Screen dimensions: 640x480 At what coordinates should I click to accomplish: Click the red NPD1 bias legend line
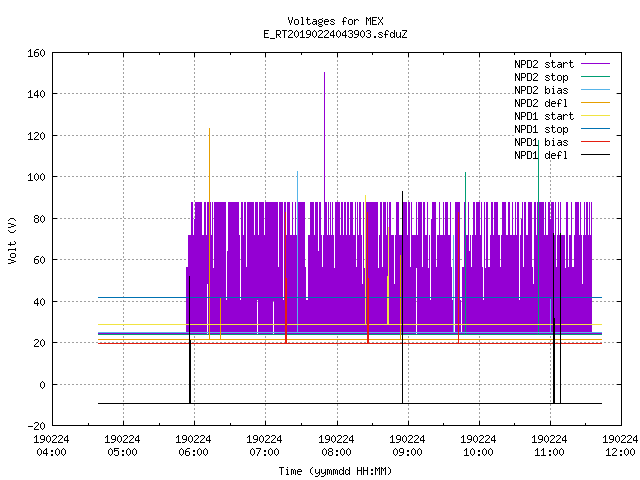[595, 142]
